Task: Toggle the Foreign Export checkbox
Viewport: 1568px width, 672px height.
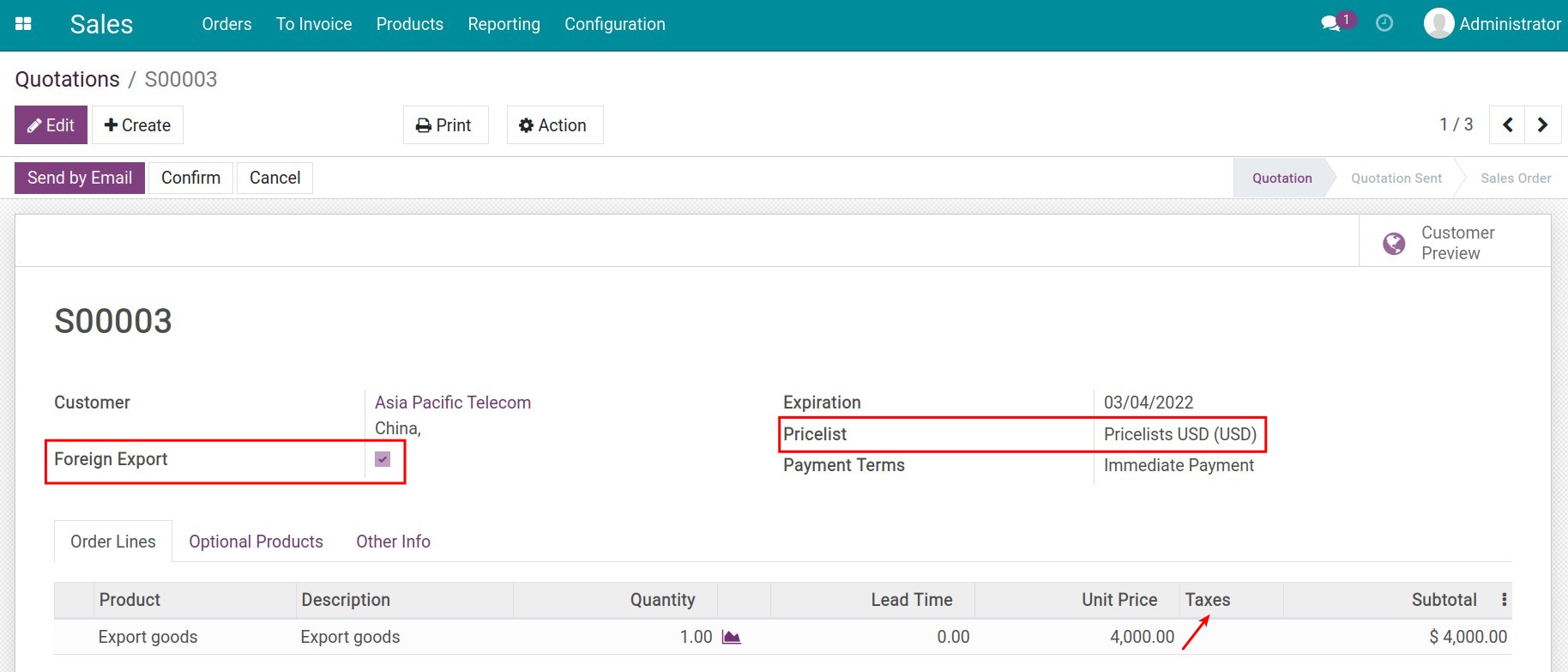Action: (x=383, y=459)
